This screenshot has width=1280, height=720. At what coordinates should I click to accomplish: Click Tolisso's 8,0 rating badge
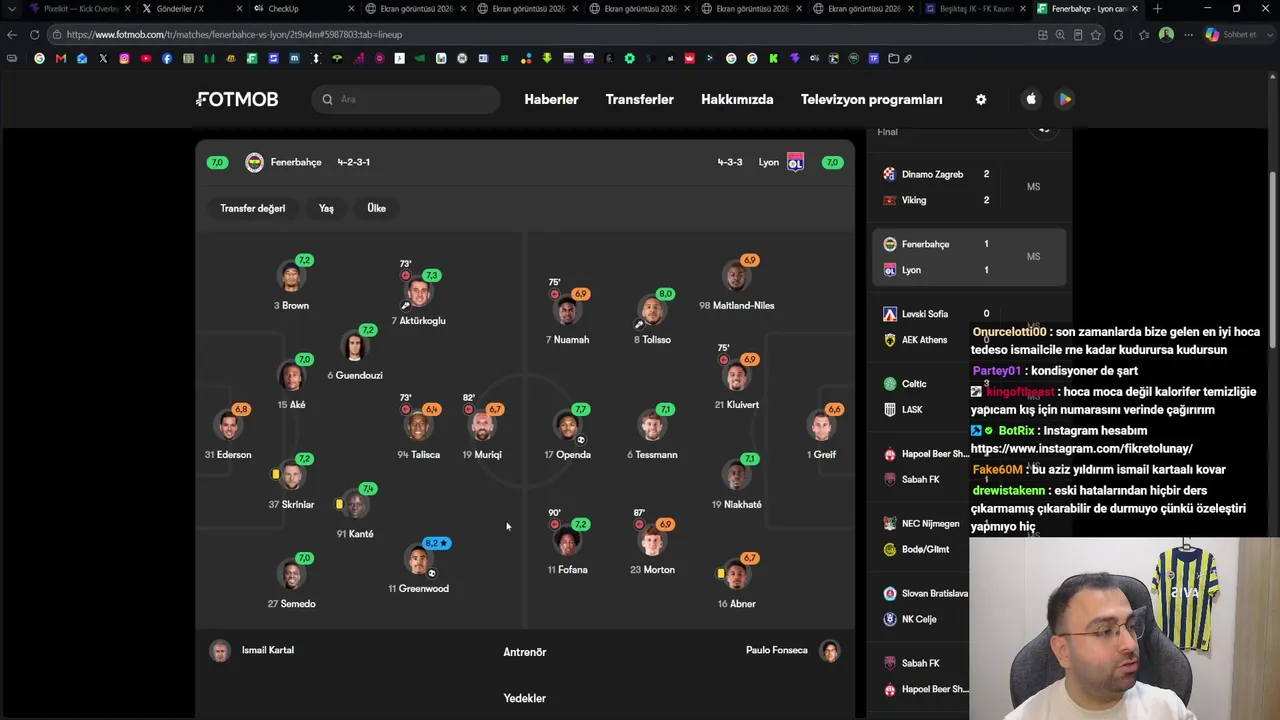[665, 294]
